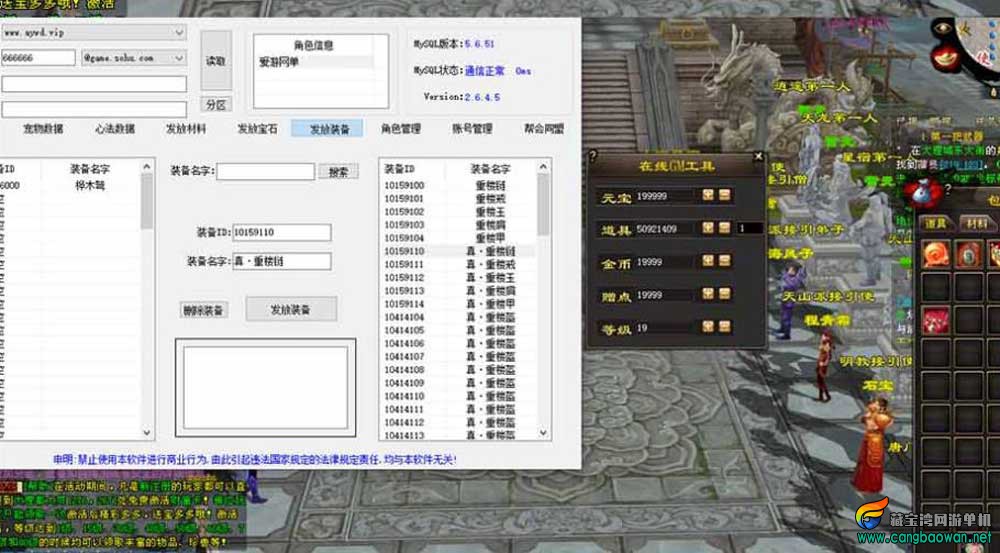Switch to the 帮会同盟 tab
Viewport: 1000px width, 553px height.
(544, 128)
